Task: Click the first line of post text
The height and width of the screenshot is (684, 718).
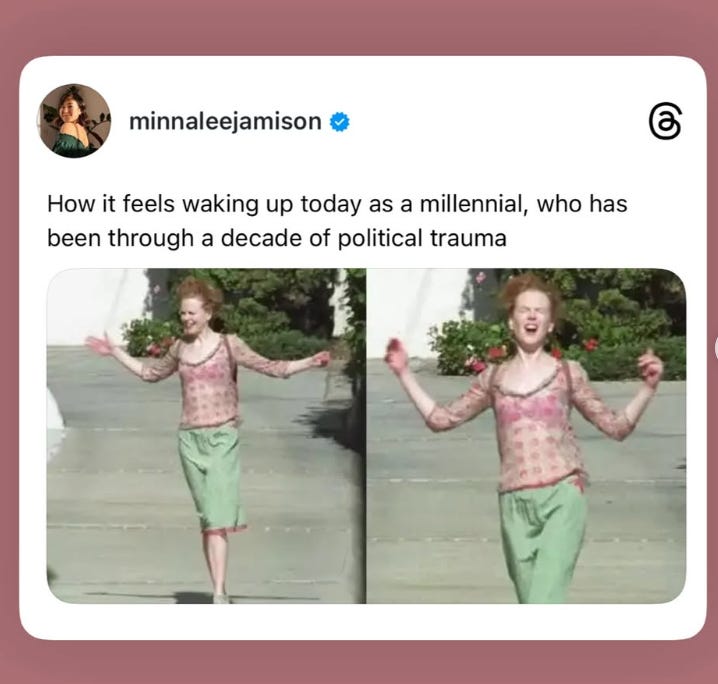Action: point(337,204)
